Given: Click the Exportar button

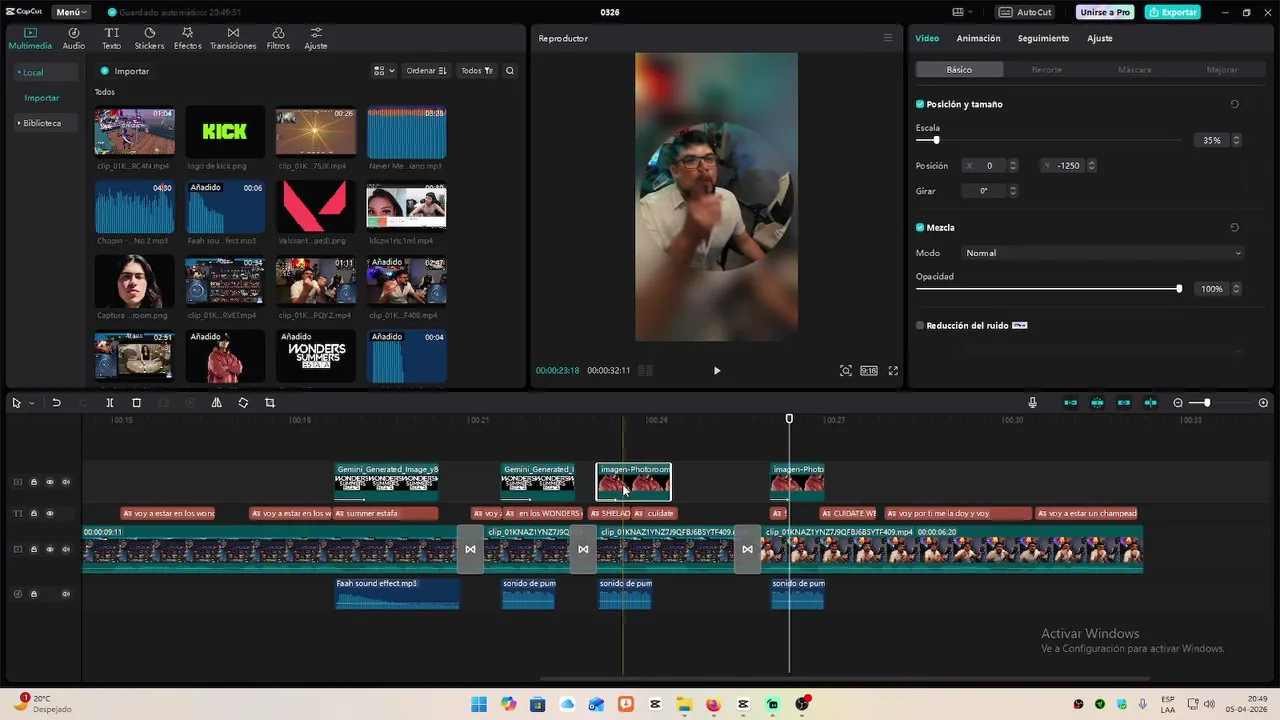Looking at the screenshot, I should pos(1173,12).
